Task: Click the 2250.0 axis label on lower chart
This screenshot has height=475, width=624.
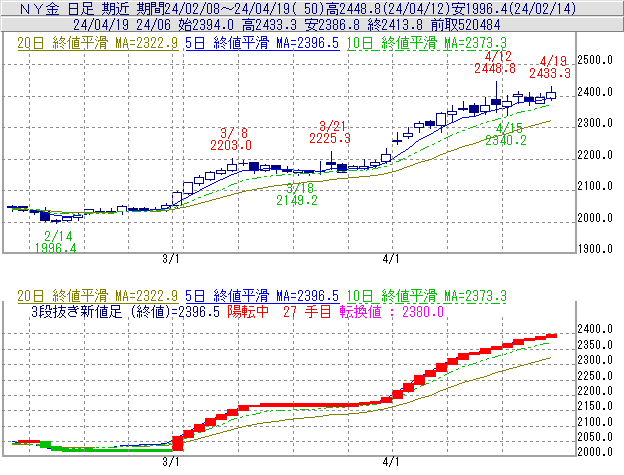Action: [595, 376]
